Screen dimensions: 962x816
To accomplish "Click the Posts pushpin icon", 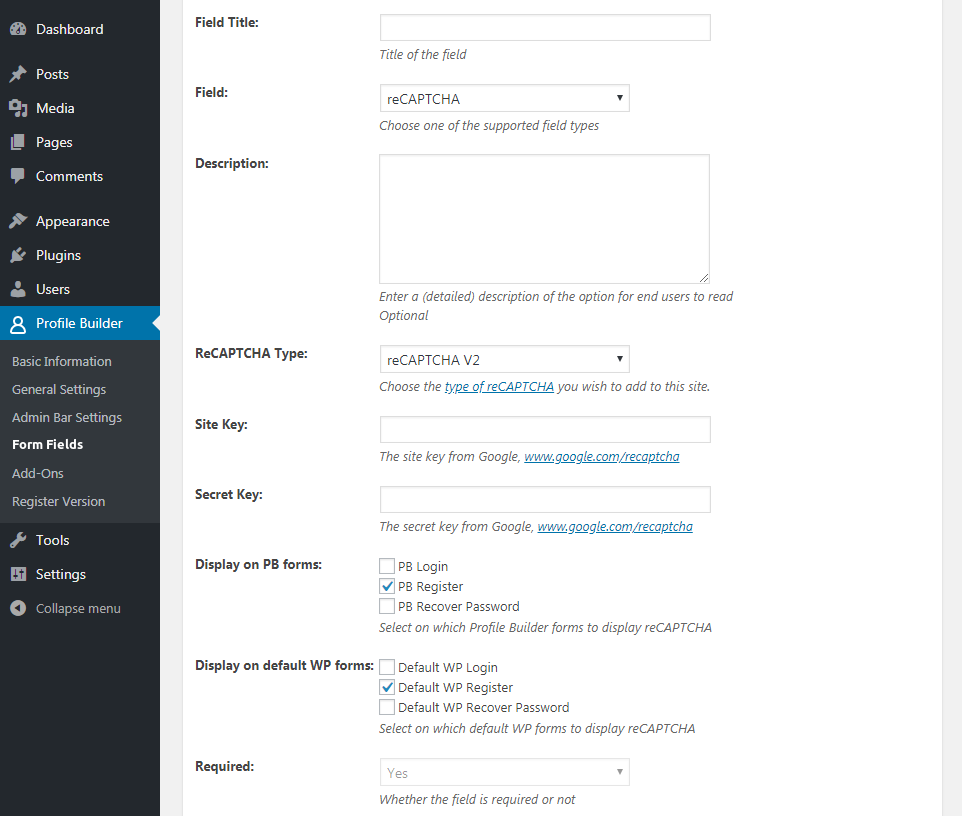I will click(18, 74).
